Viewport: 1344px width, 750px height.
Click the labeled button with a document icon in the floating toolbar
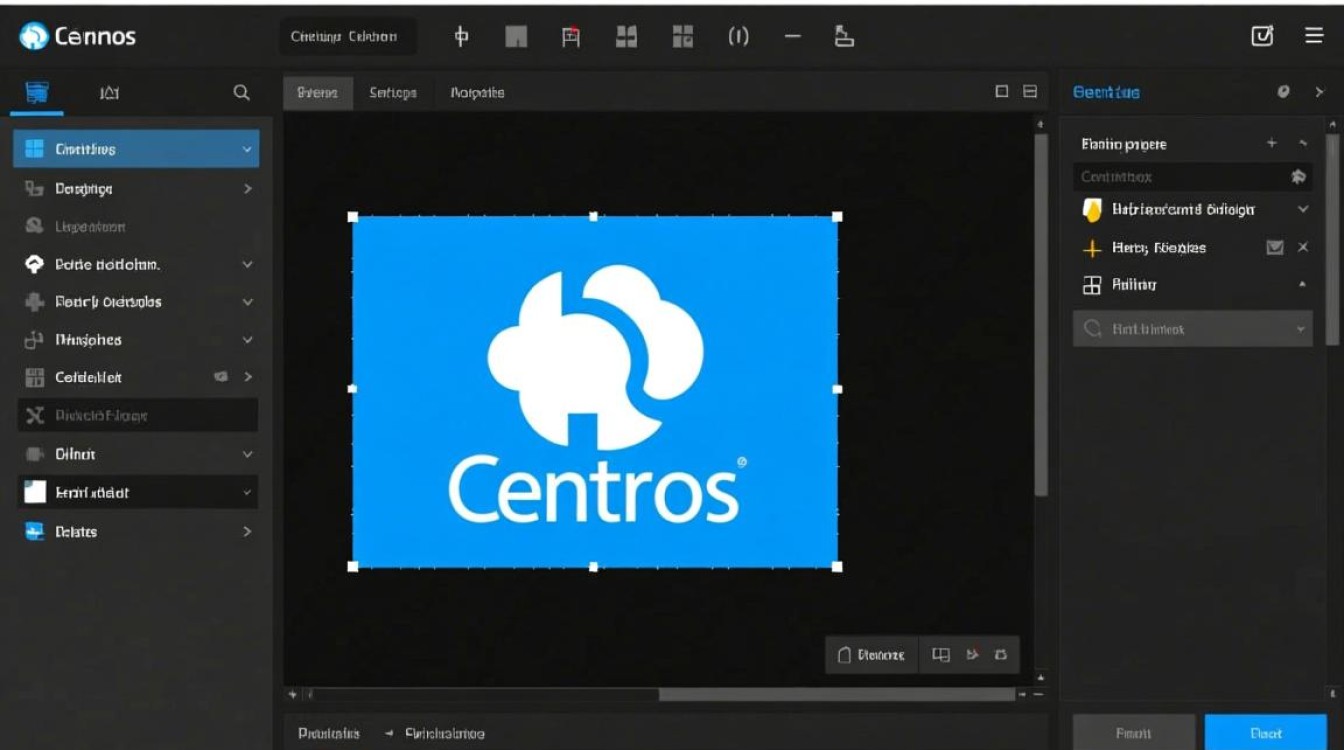coord(871,655)
